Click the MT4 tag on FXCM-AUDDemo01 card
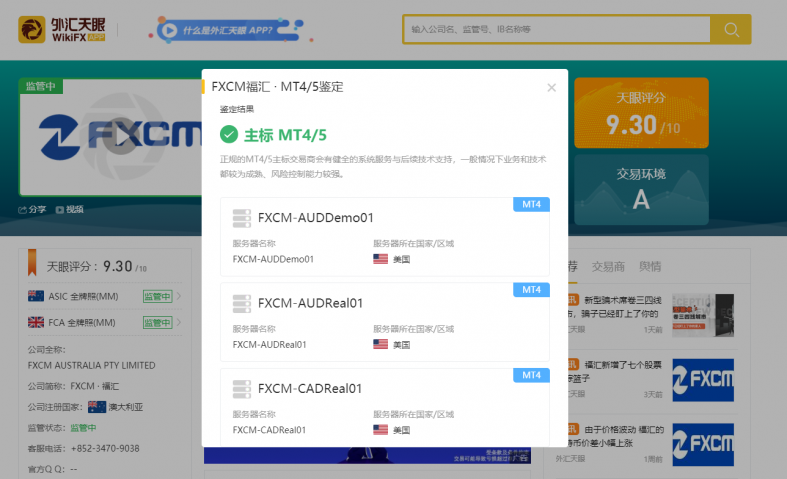787x479 pixels. click(531, 204)
